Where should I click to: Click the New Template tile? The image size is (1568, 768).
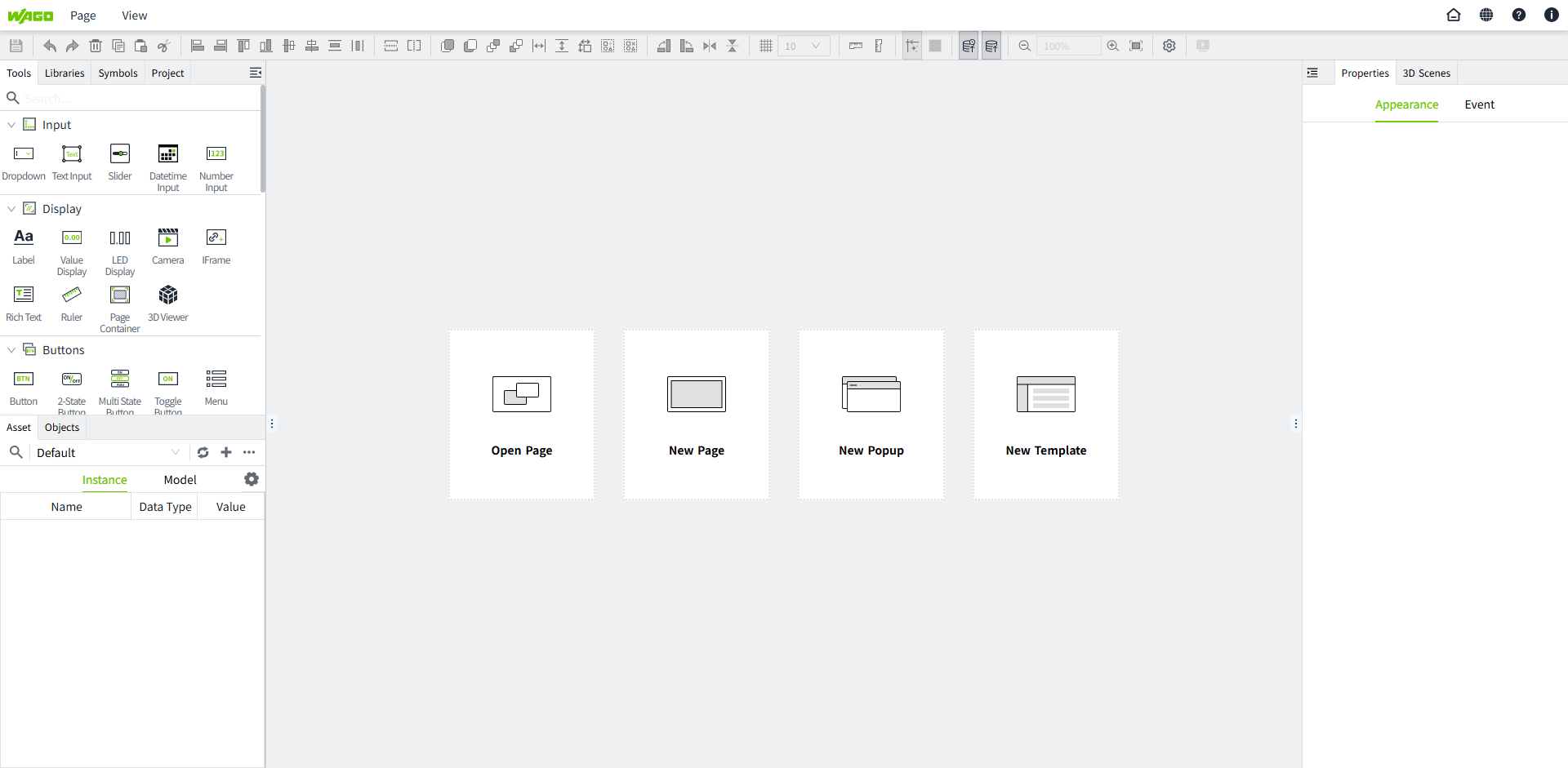tap(1045, 415)
